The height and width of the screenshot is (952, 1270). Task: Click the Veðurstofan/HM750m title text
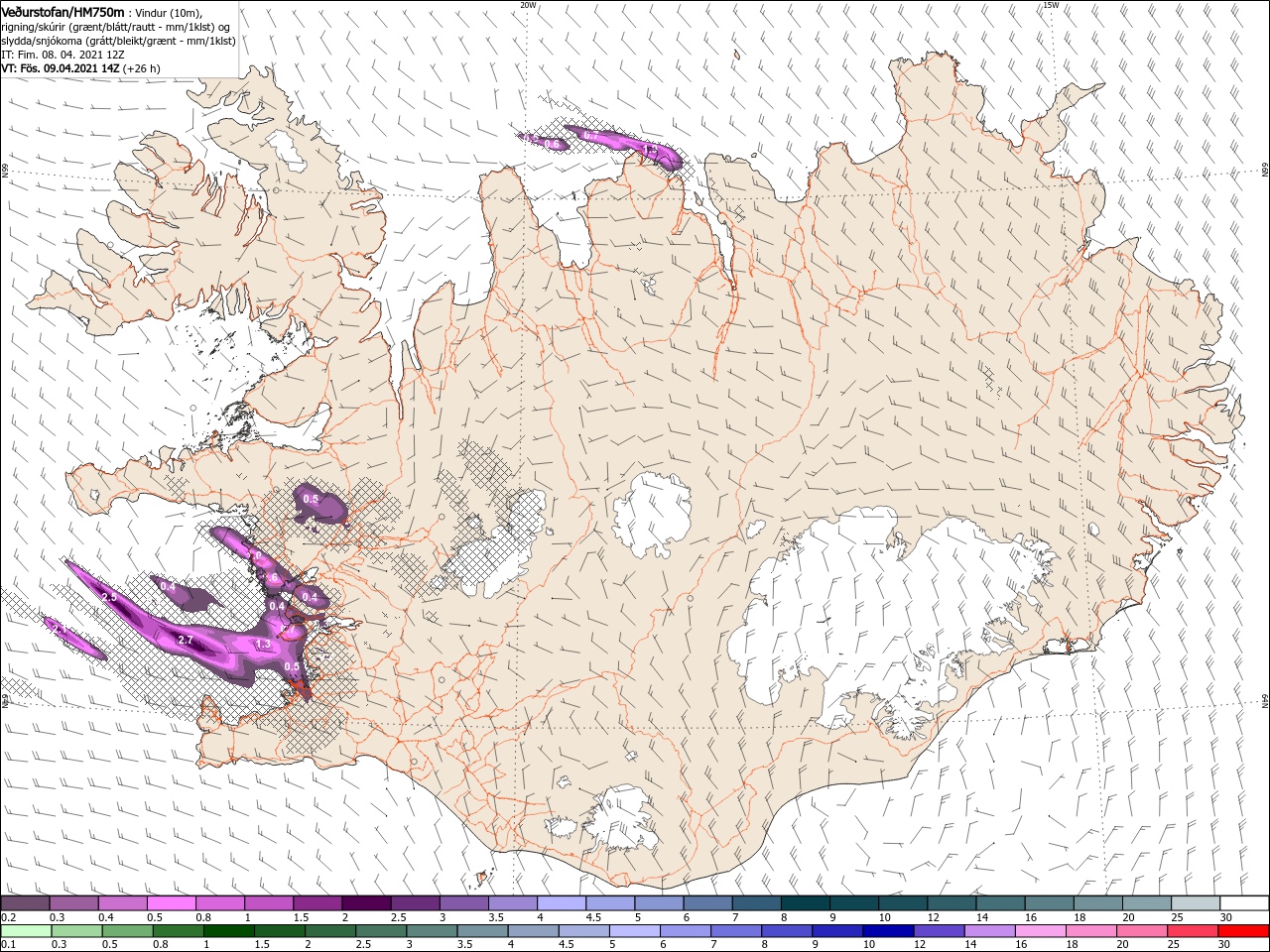63,12
